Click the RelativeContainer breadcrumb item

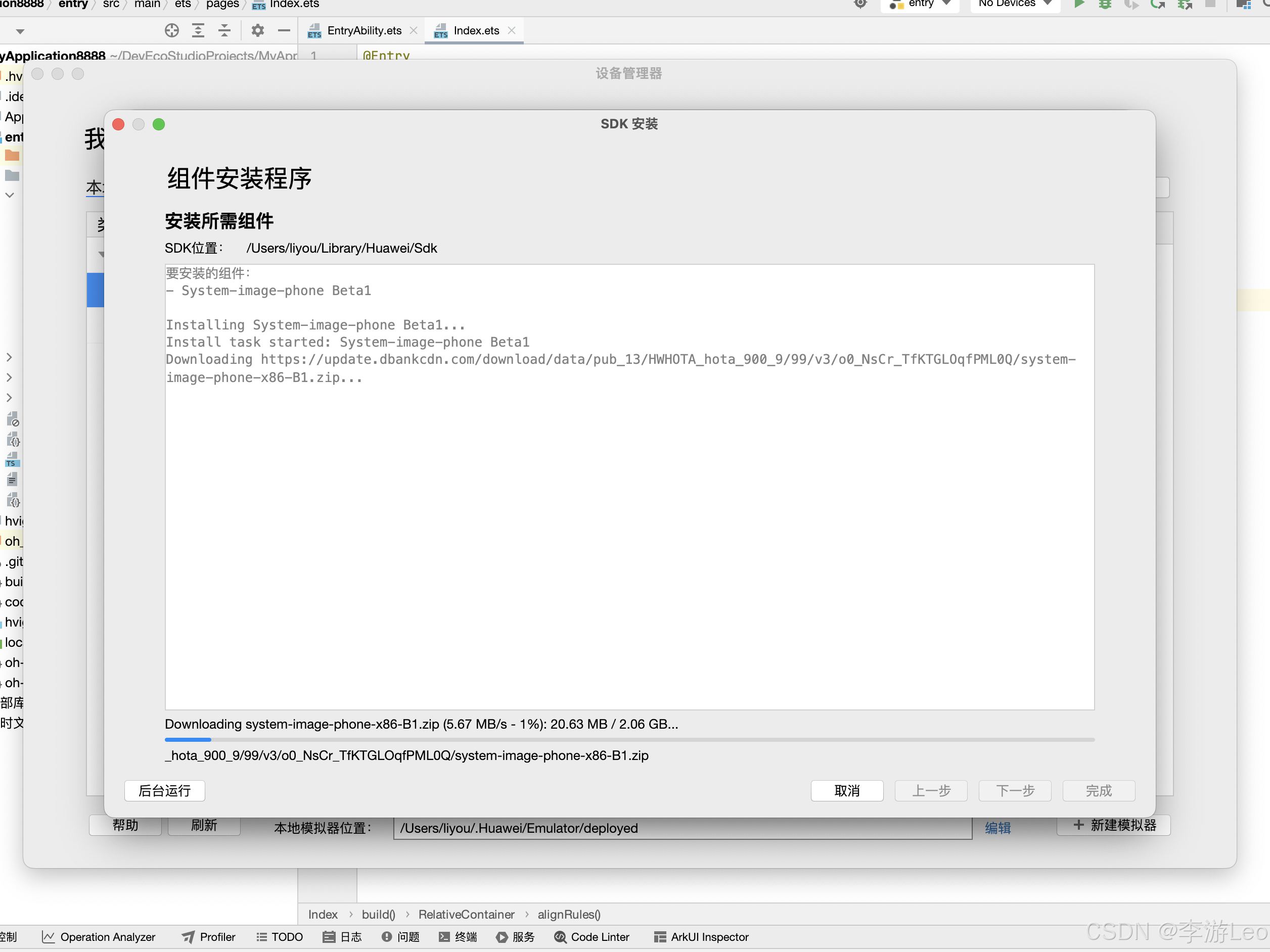pyautogui.click(x=466, y=915)
